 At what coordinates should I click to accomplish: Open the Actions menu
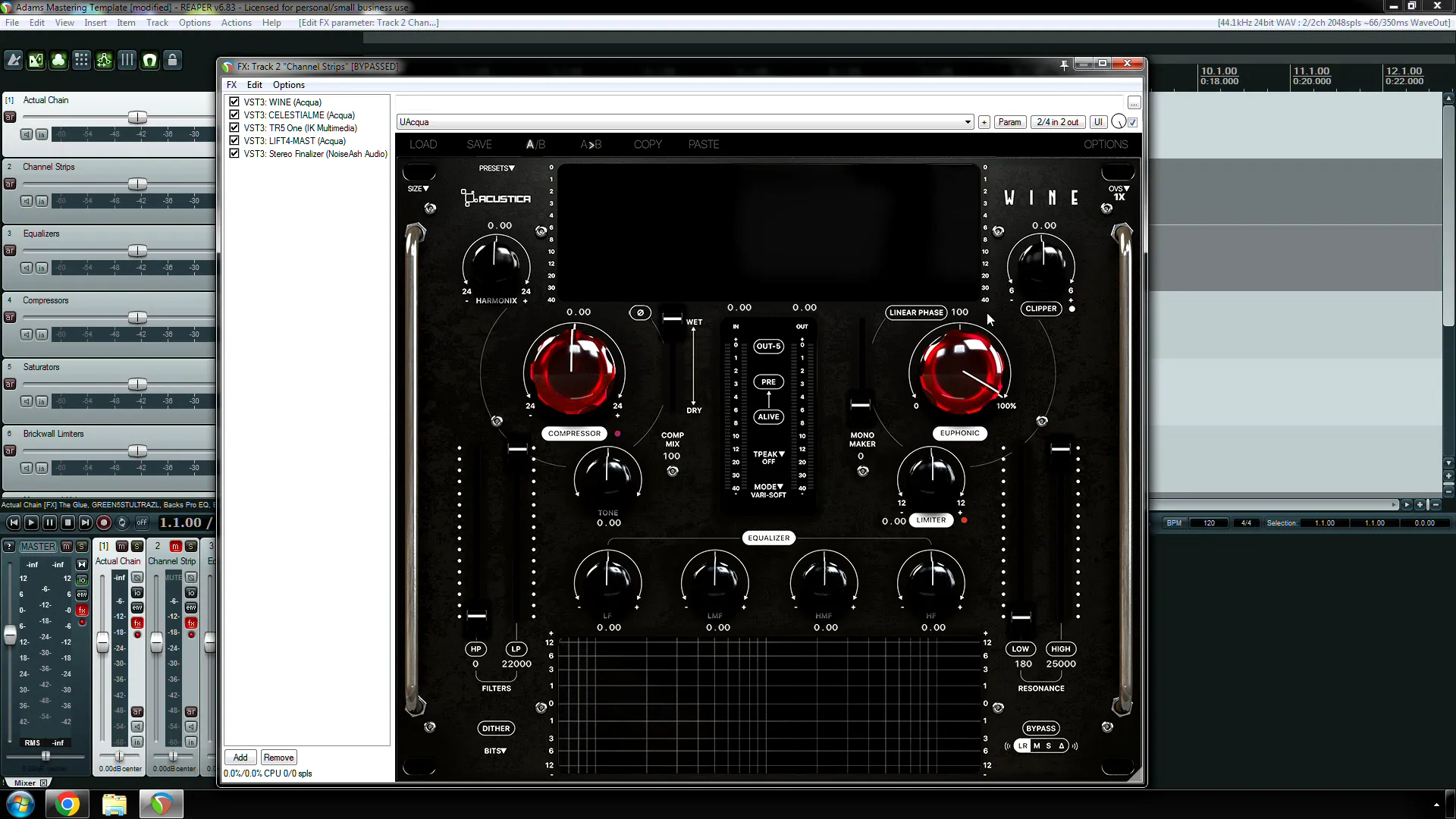point(236,22)
